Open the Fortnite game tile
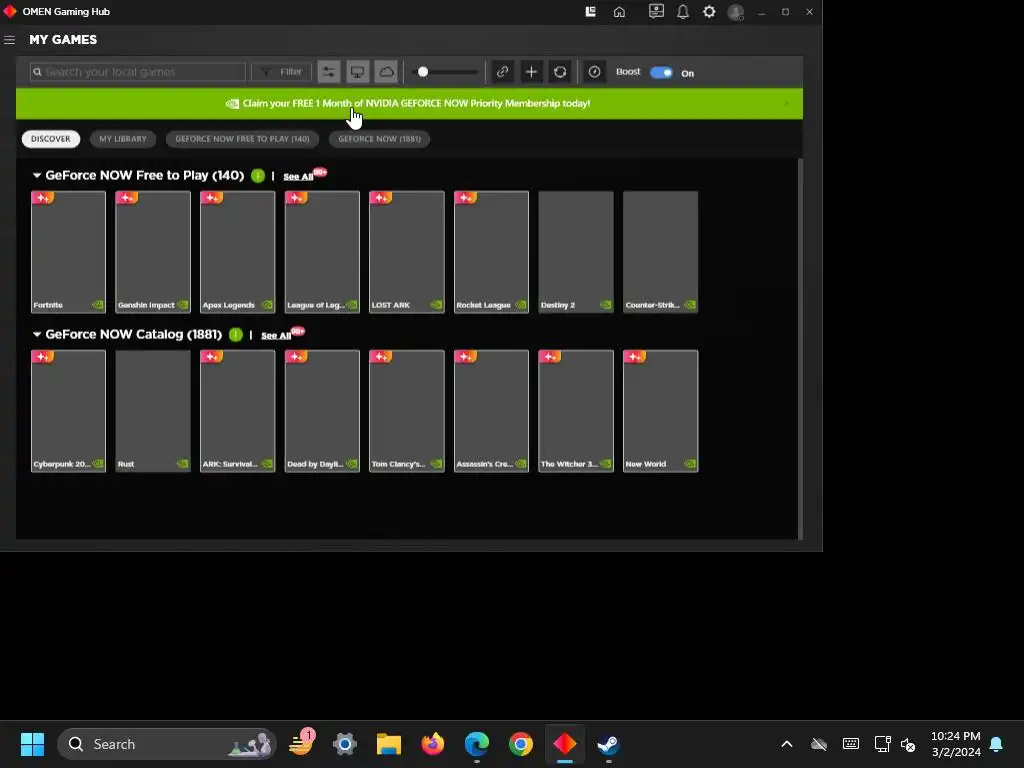Viewport: 1024px width, 768px height. click(x=68, y=252)
